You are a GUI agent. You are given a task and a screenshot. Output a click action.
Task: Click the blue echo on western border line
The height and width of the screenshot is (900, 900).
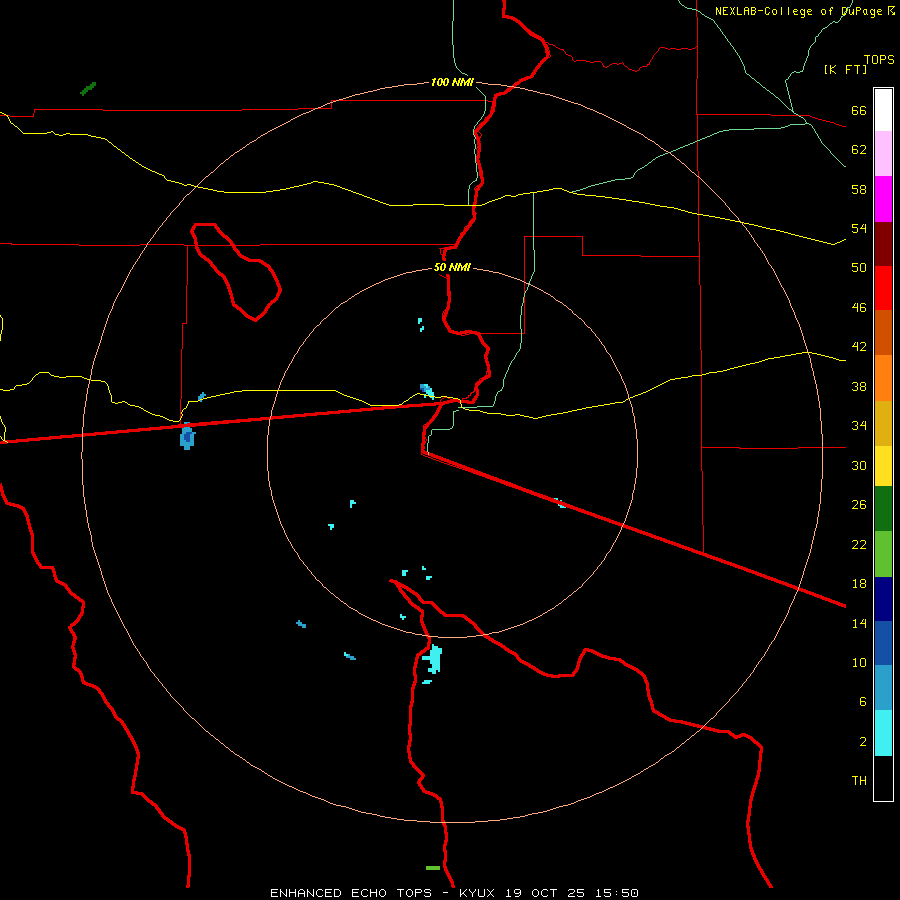[x=187, y=437]
